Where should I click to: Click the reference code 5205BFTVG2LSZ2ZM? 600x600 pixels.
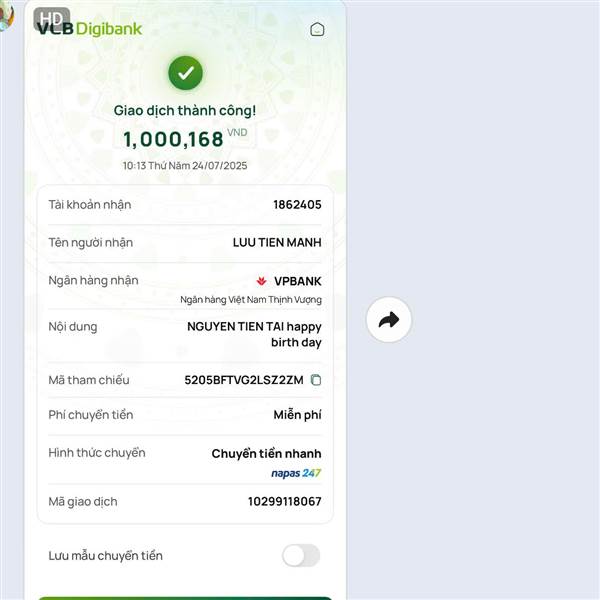pos(244,380)
